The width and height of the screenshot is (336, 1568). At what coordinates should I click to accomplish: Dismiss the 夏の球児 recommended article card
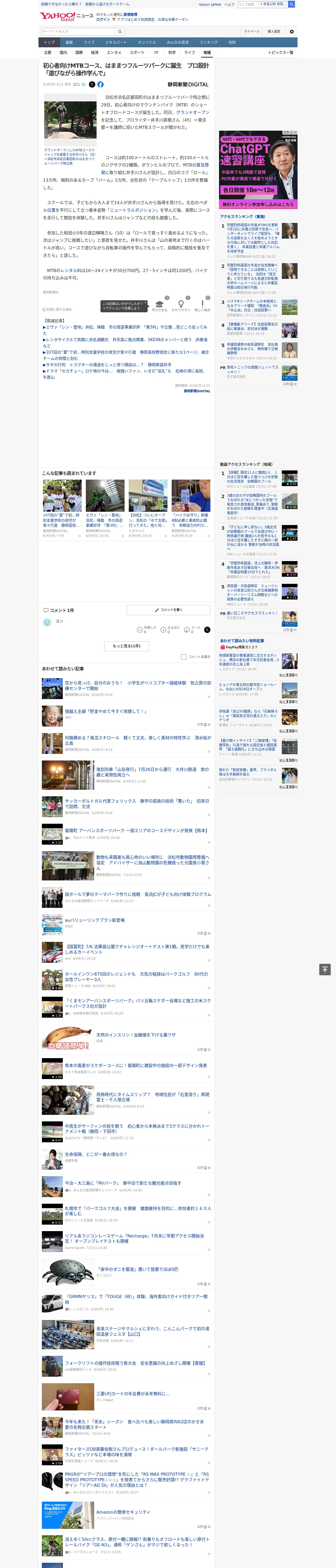[80, 536]
